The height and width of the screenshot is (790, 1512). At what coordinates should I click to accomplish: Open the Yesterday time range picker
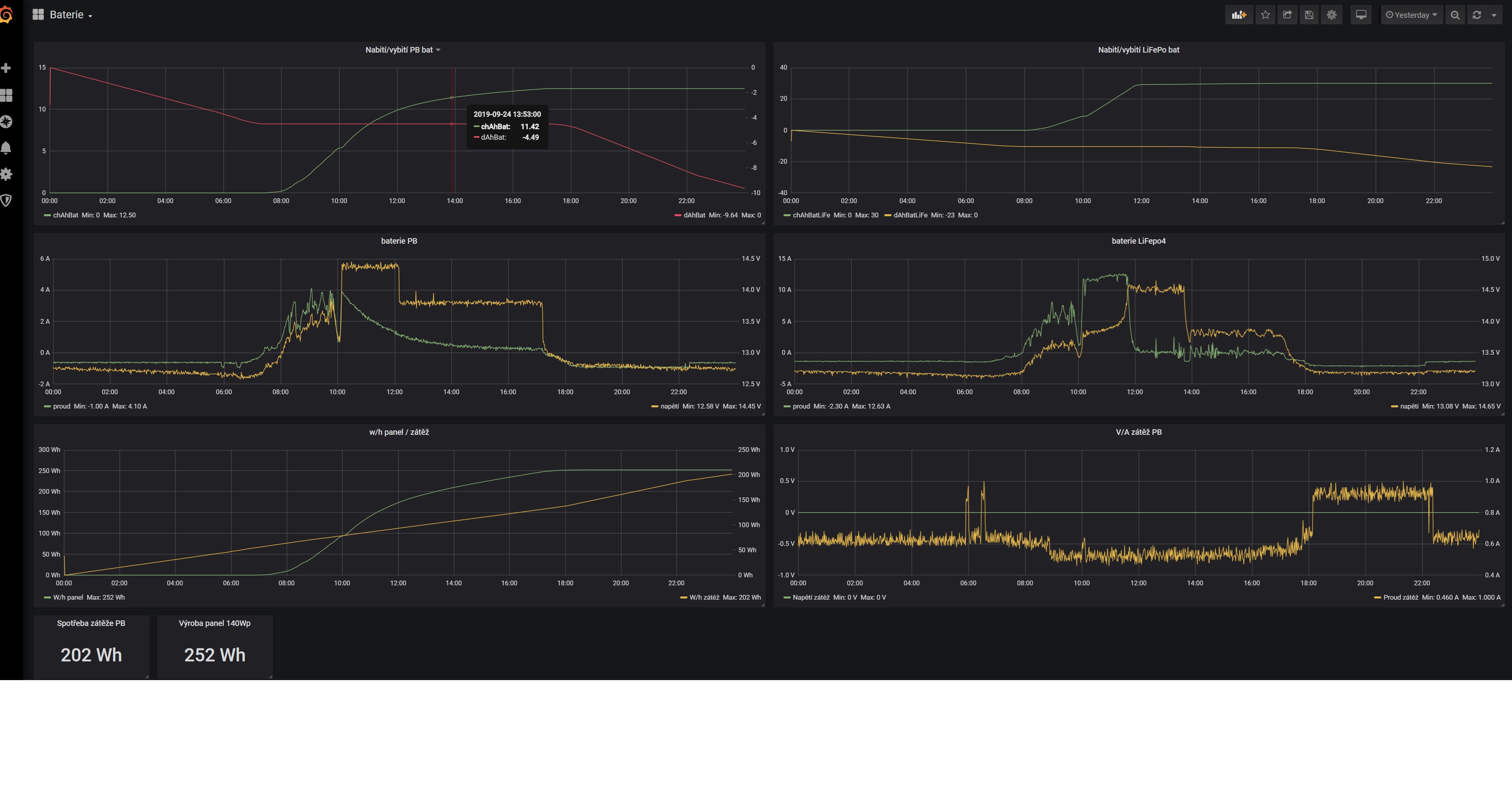point(1411,15)
